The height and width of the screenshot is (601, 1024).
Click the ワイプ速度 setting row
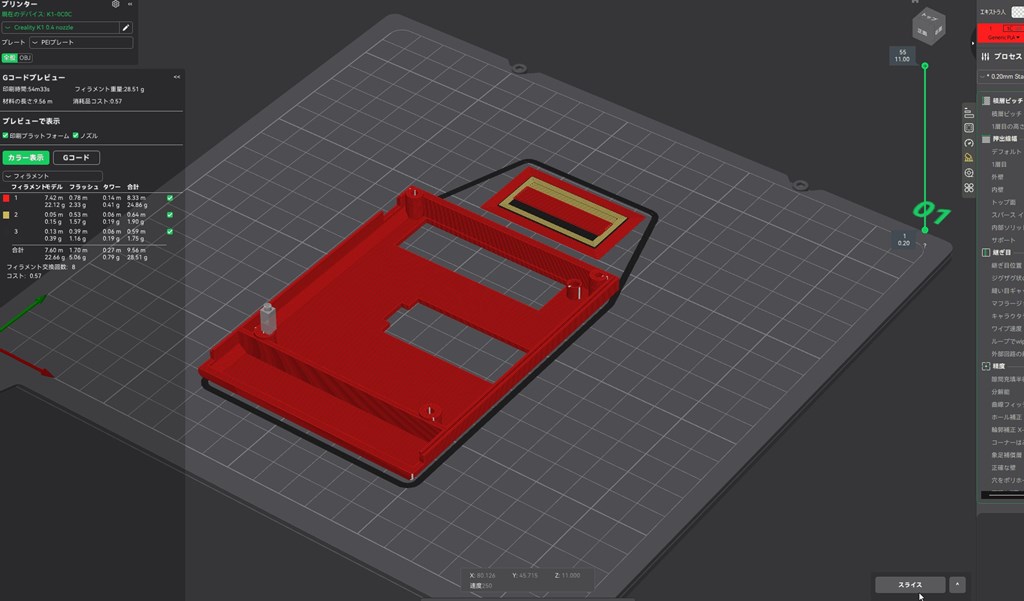(1006, 329)
